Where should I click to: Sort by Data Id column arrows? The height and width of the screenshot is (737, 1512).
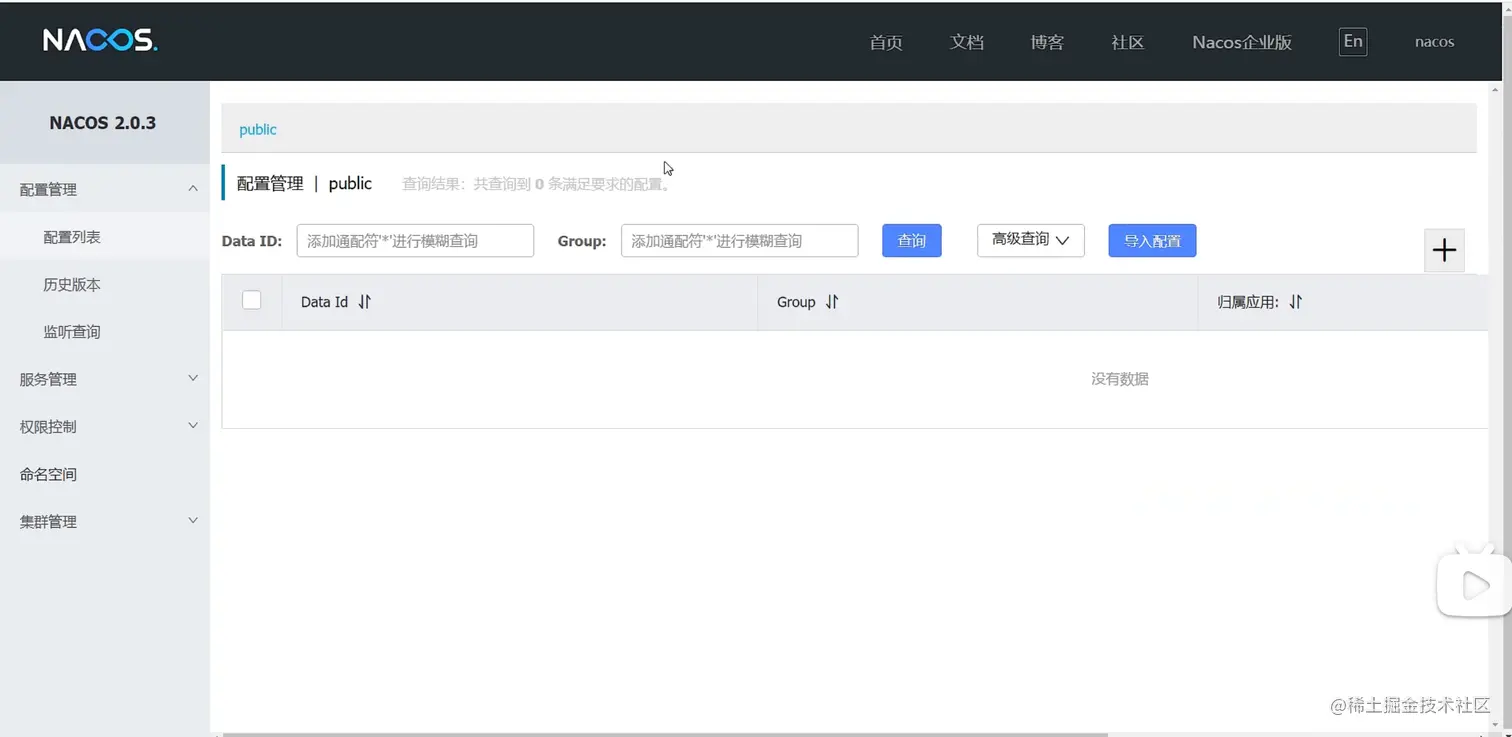point(364,302)
